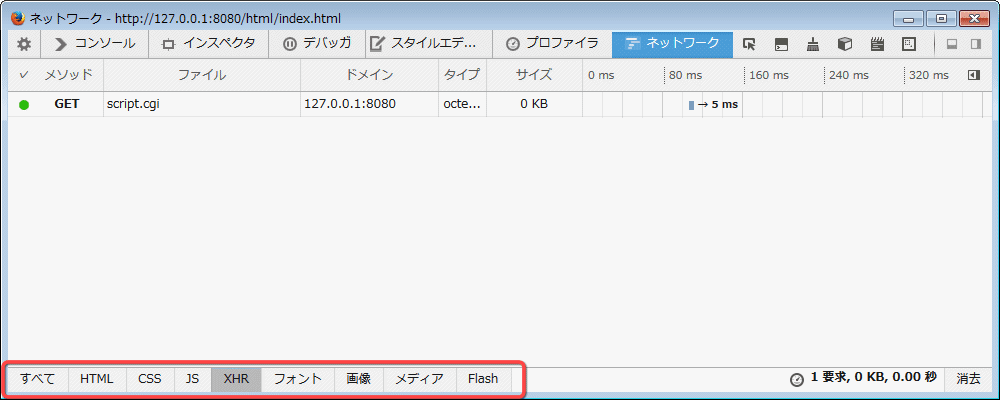The width and height of the screenshot is (1000, 400).
Task: Minimize the network tools window
Action: click(x=908, y=19)
